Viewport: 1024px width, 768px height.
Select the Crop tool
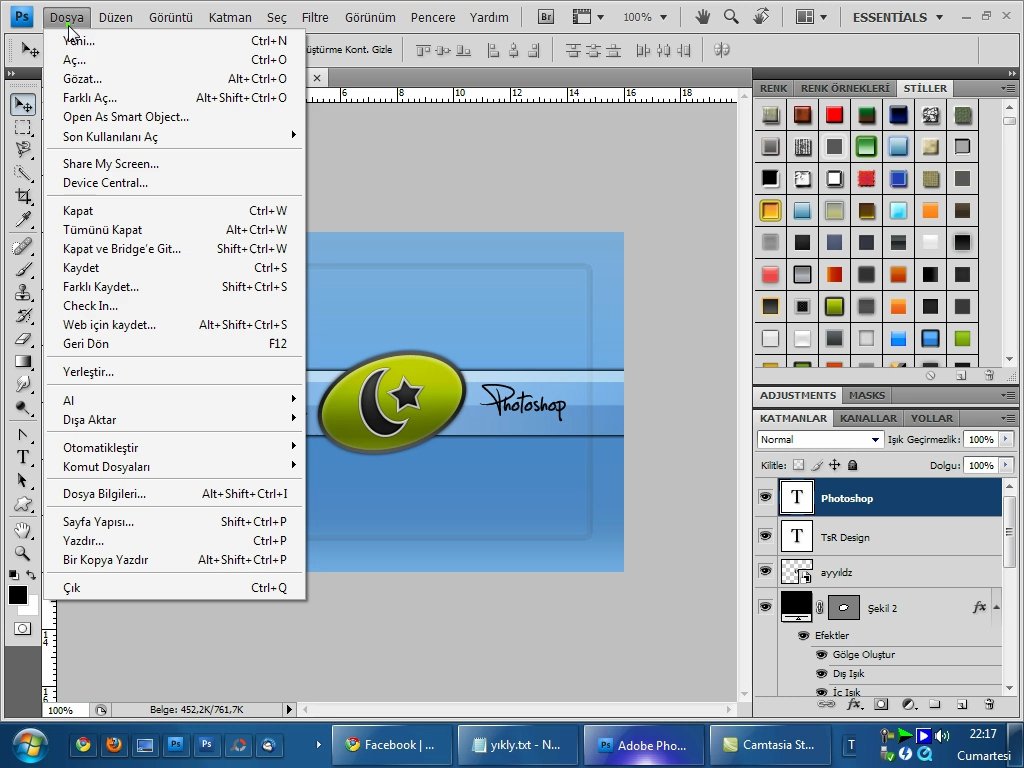(23, 196)
